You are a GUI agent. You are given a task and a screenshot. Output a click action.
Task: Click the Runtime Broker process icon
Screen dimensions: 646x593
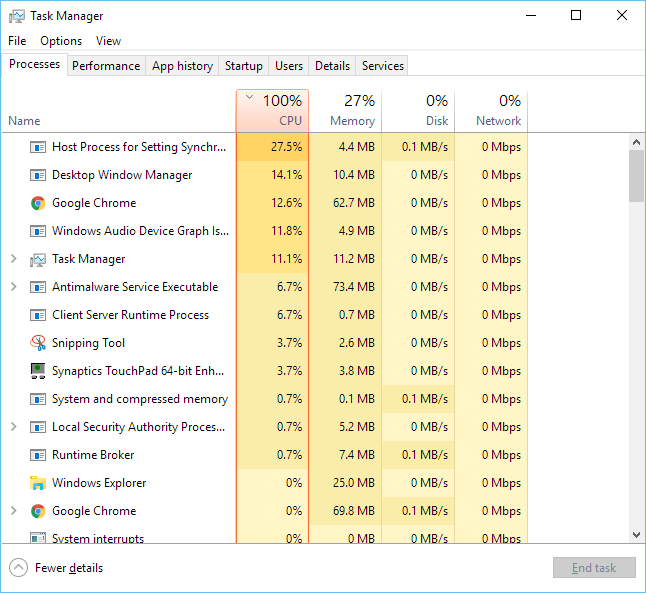tap(38, 455)
